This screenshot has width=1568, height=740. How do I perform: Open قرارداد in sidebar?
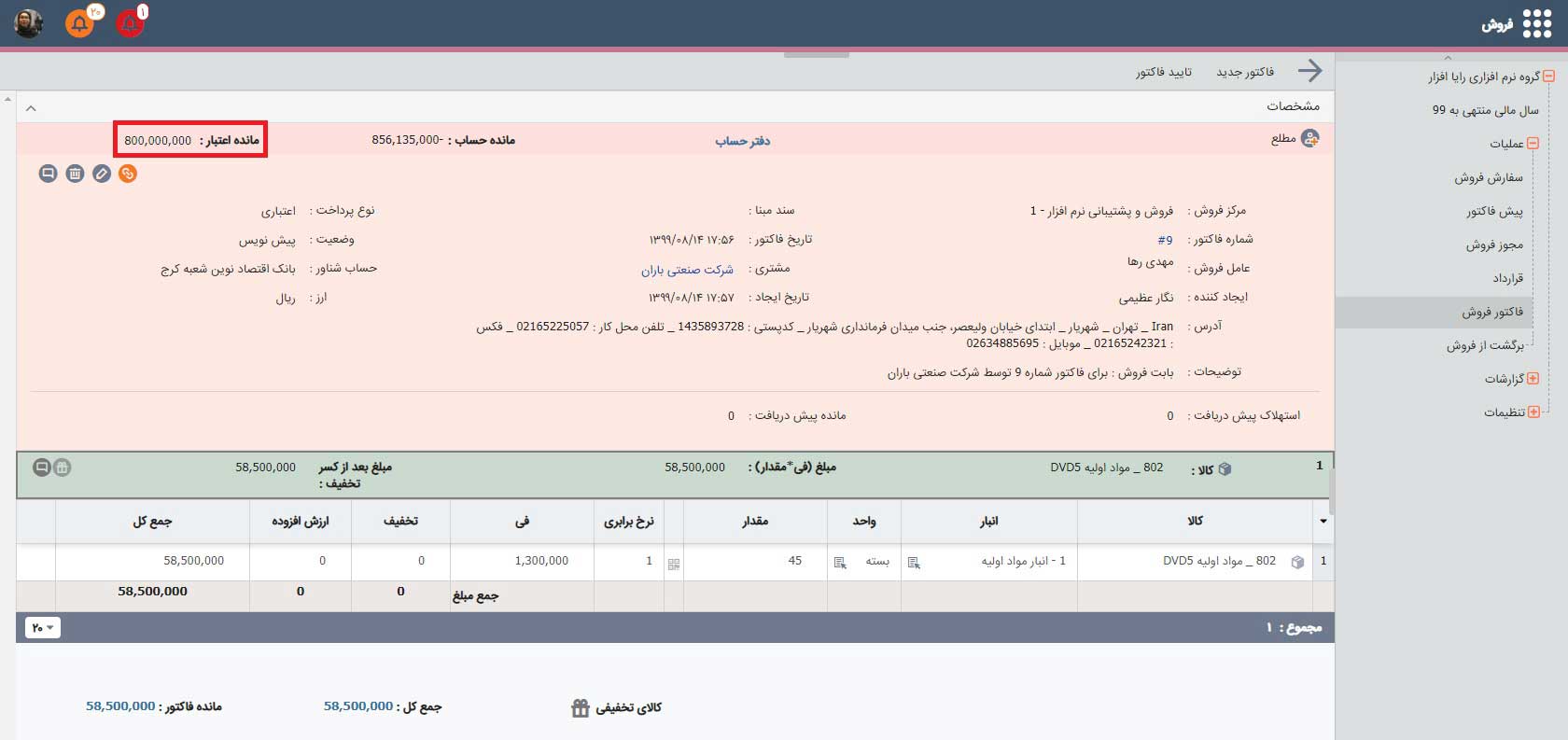1507,278
